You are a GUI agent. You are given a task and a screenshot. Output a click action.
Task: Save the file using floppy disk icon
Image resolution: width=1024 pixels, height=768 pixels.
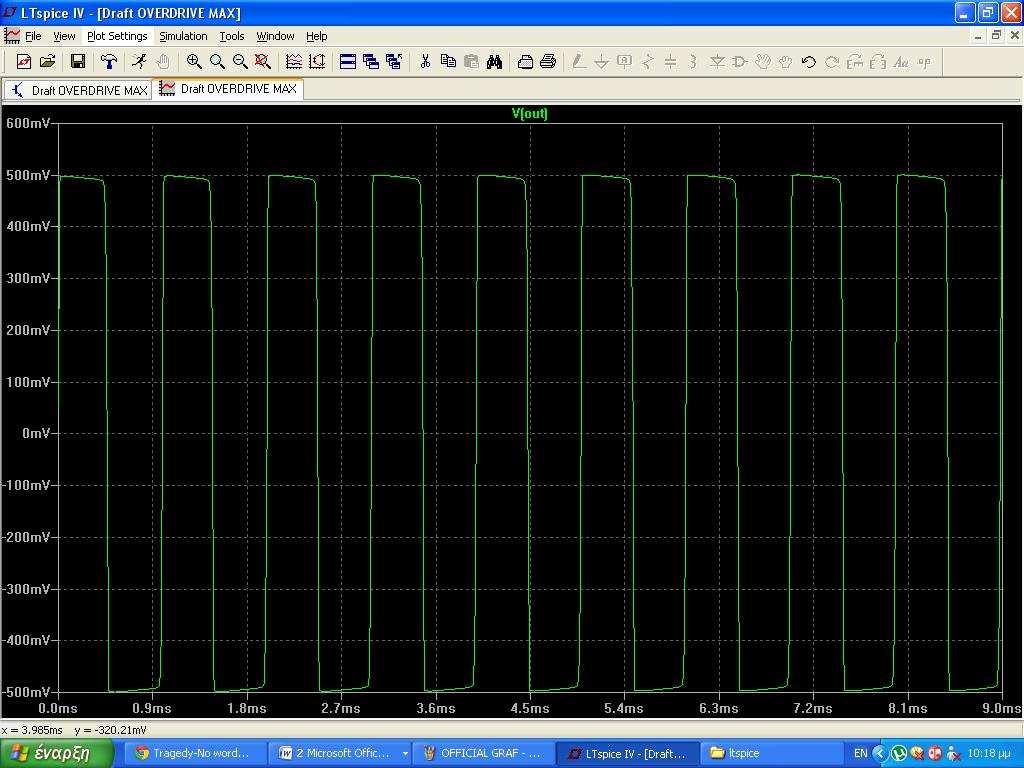[78, 61]
